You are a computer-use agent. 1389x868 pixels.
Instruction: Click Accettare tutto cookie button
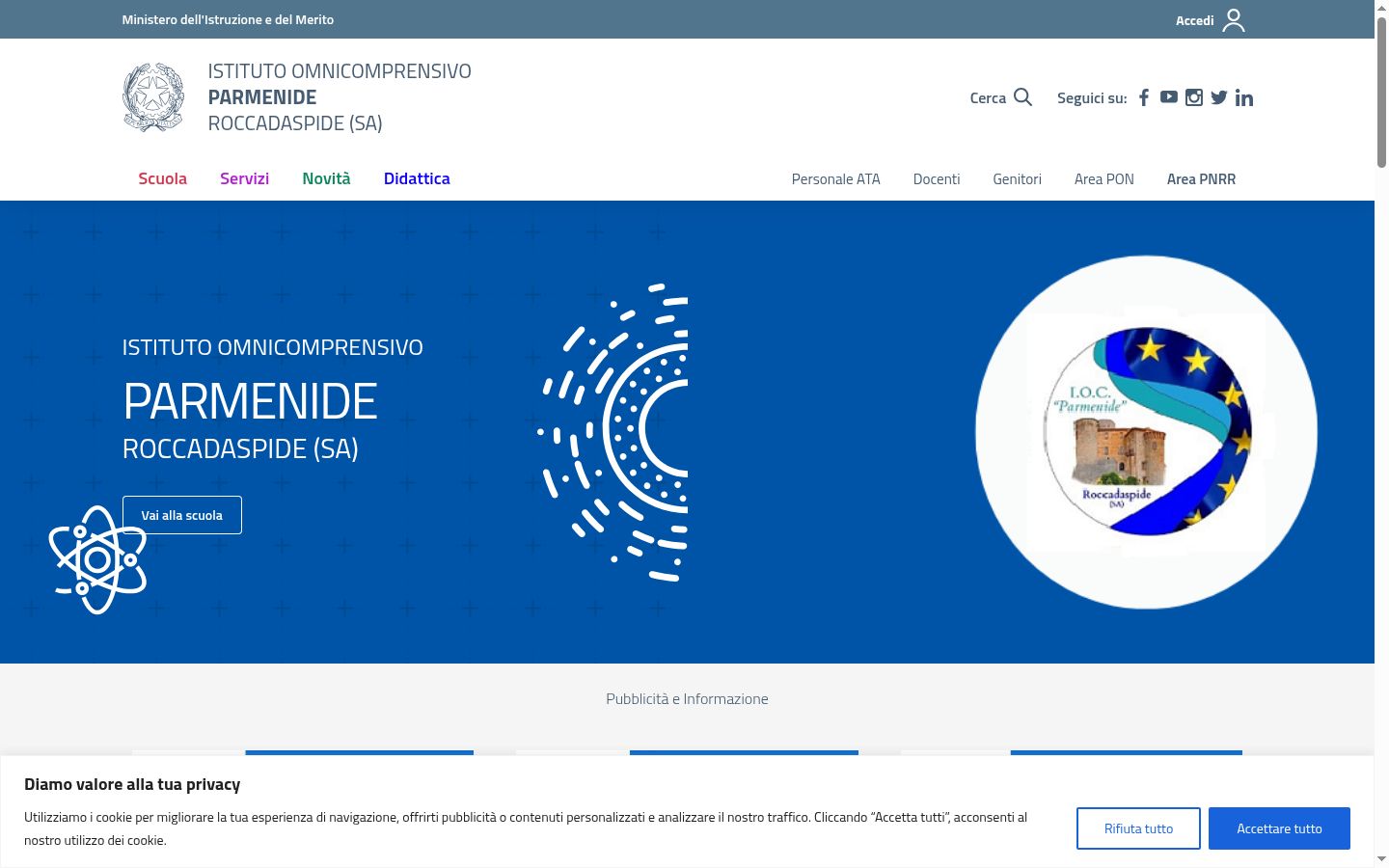click(x=1279, y=828)
